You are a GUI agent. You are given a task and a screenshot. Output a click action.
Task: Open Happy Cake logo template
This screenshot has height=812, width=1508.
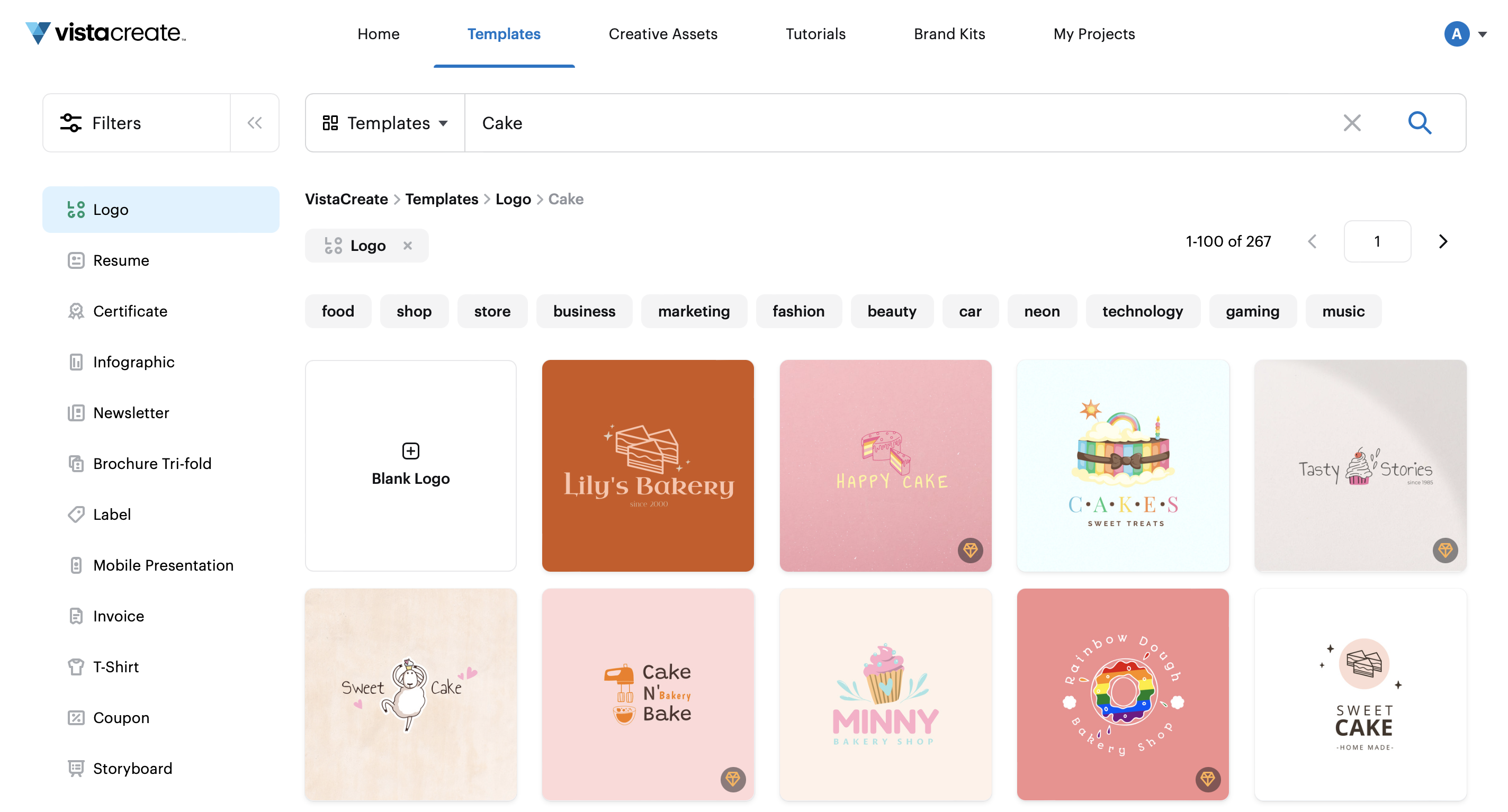click(885, 465)
